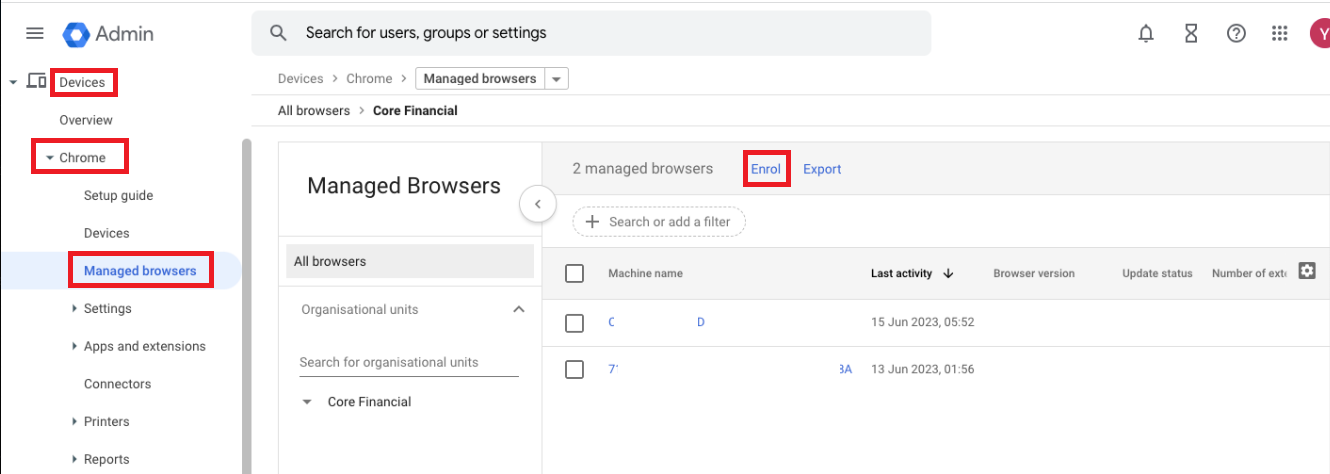Expand the Settings submenu arrow
1330x474 pixels.
click(x=74, y=309)
